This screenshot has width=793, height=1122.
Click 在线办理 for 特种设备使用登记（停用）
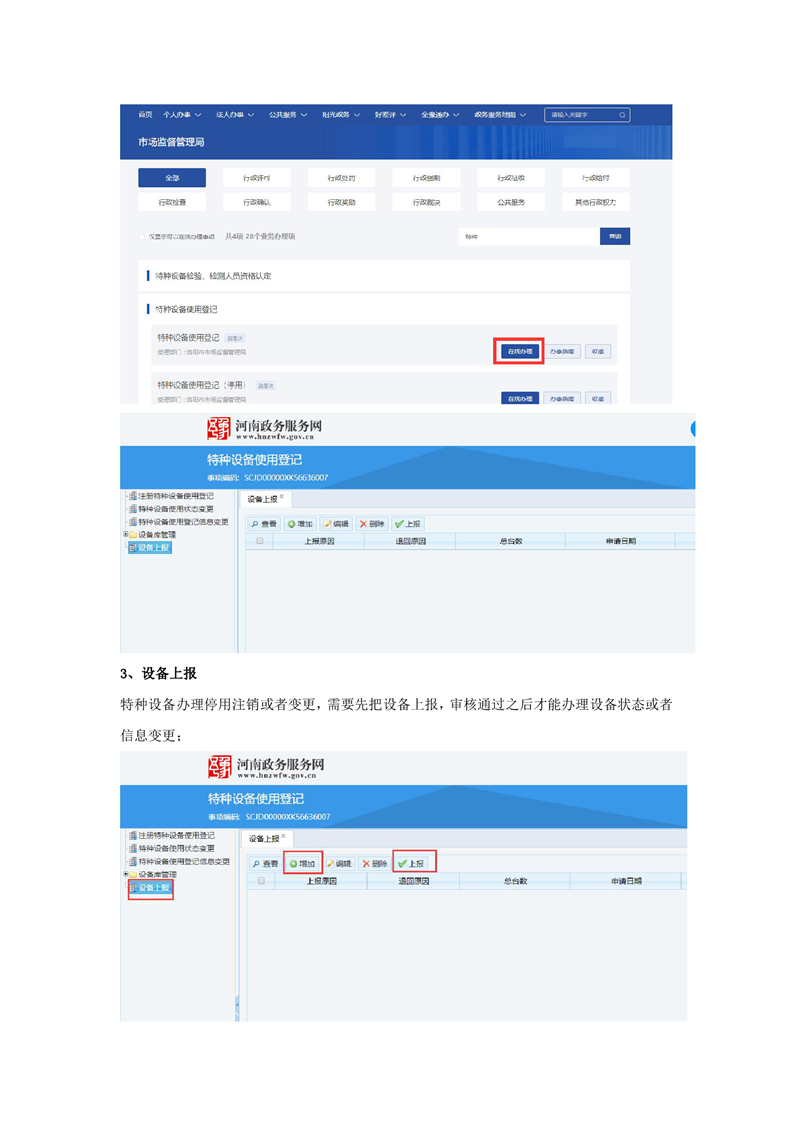pos(520,398)
